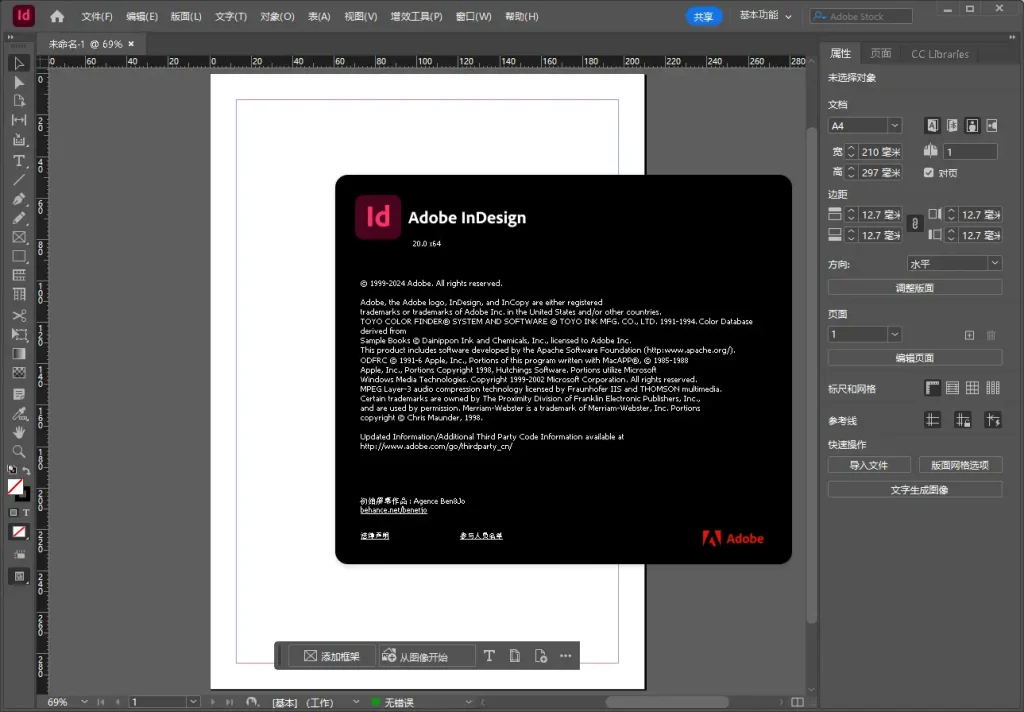
Task: Click the page count field showing 1
Action: [970, 152]
